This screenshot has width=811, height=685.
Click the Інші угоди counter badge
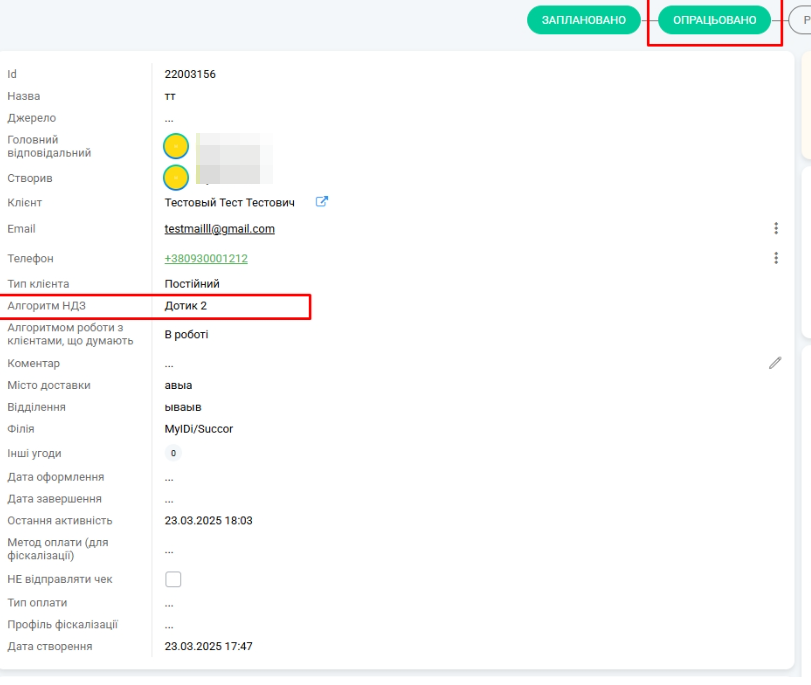173,453
